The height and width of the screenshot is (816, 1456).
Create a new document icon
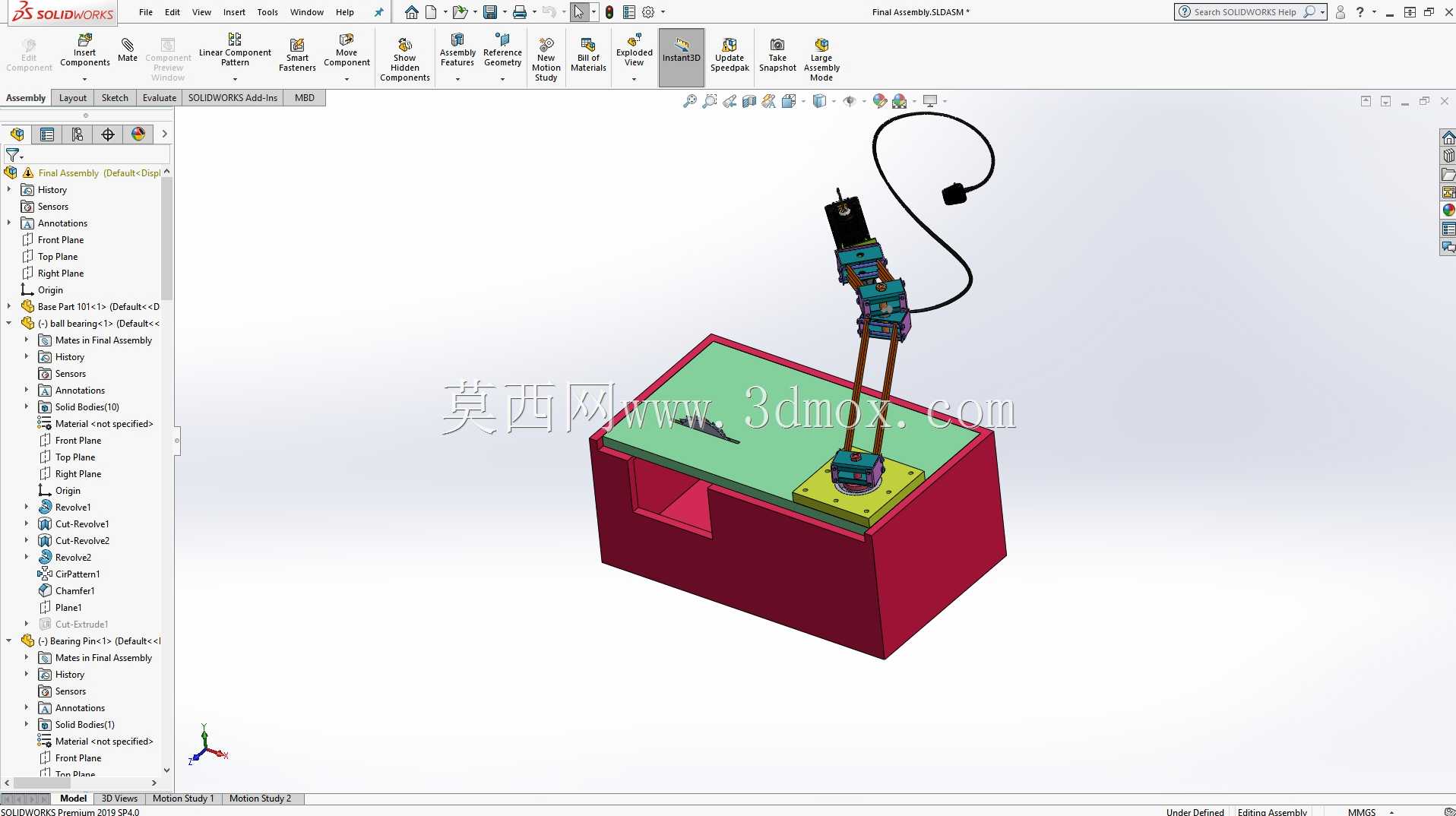pos(431,12)
